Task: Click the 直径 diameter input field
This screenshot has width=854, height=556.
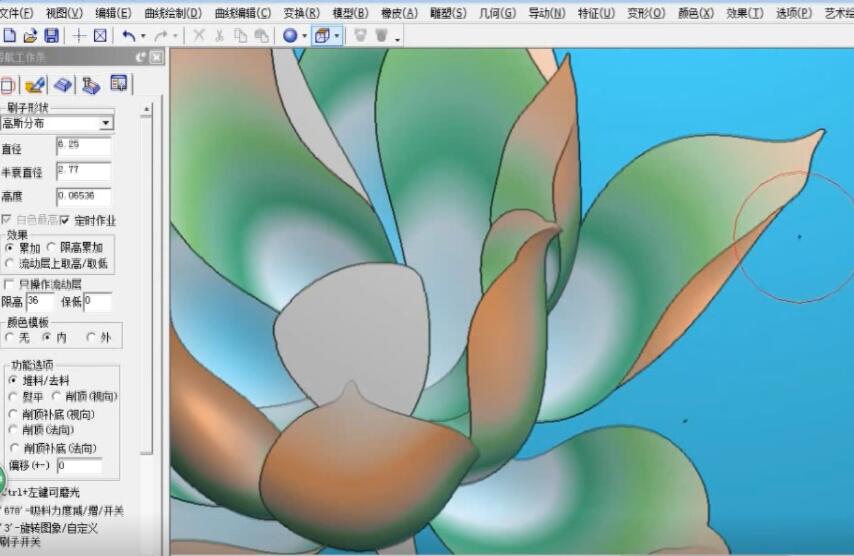Action: (x=84, y=147)
